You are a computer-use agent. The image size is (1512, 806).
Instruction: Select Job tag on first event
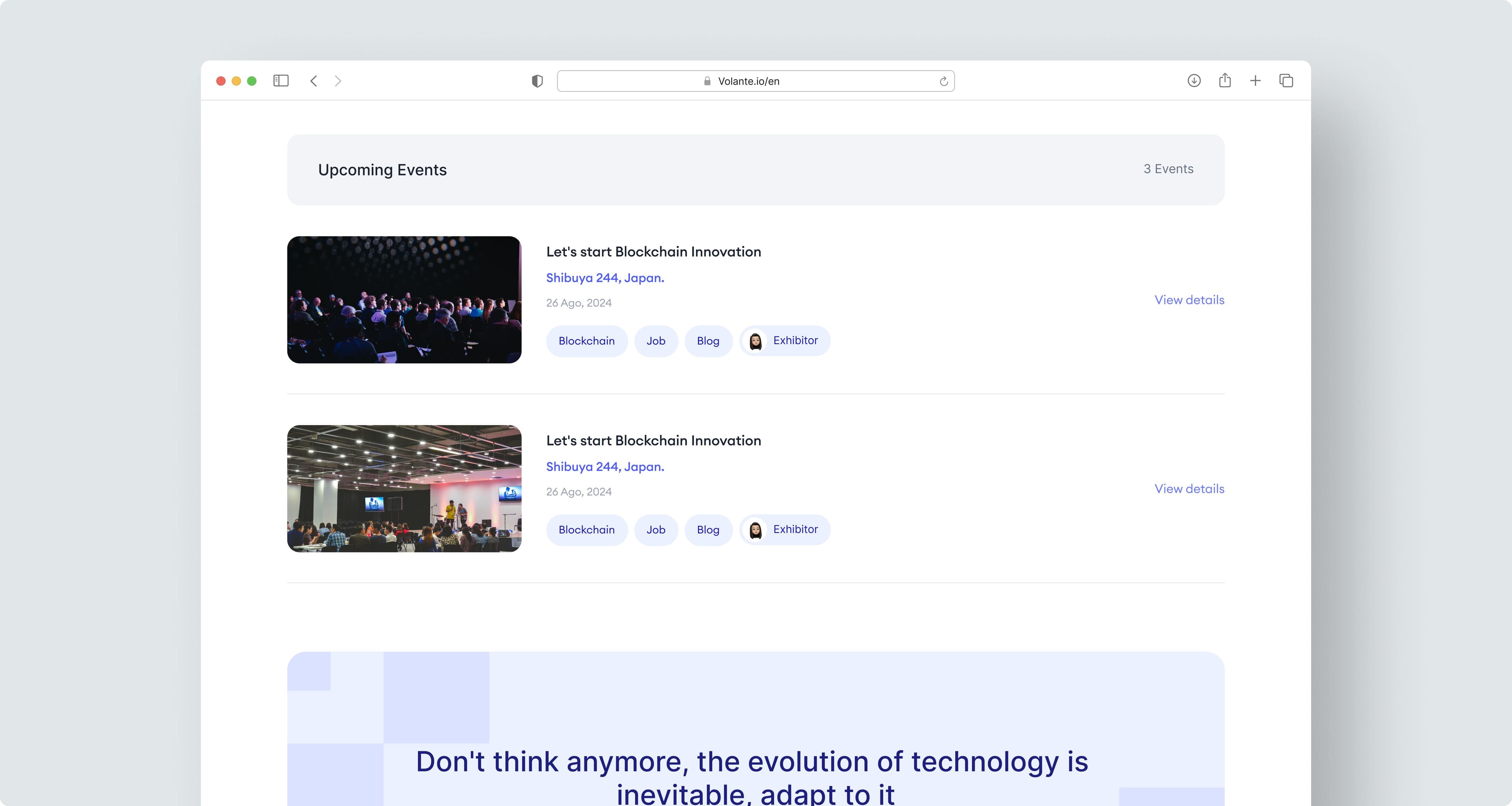[656, 341]
